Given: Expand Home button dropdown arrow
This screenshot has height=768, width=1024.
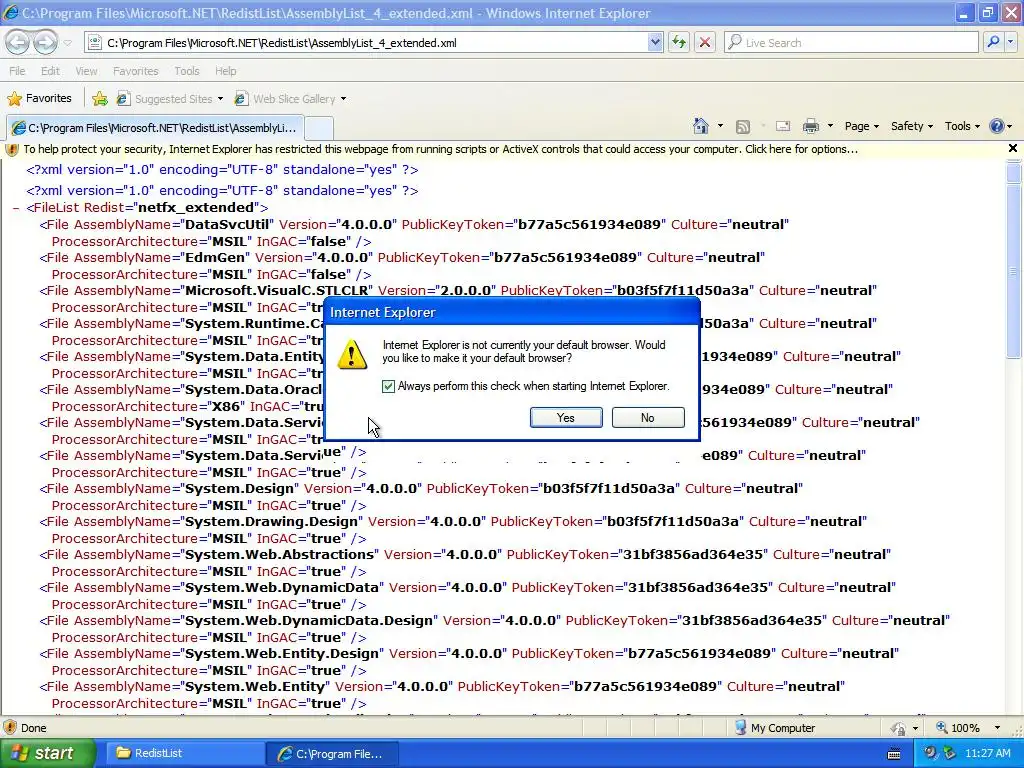Looking at the screenshot, I should (x=720, y=126).
